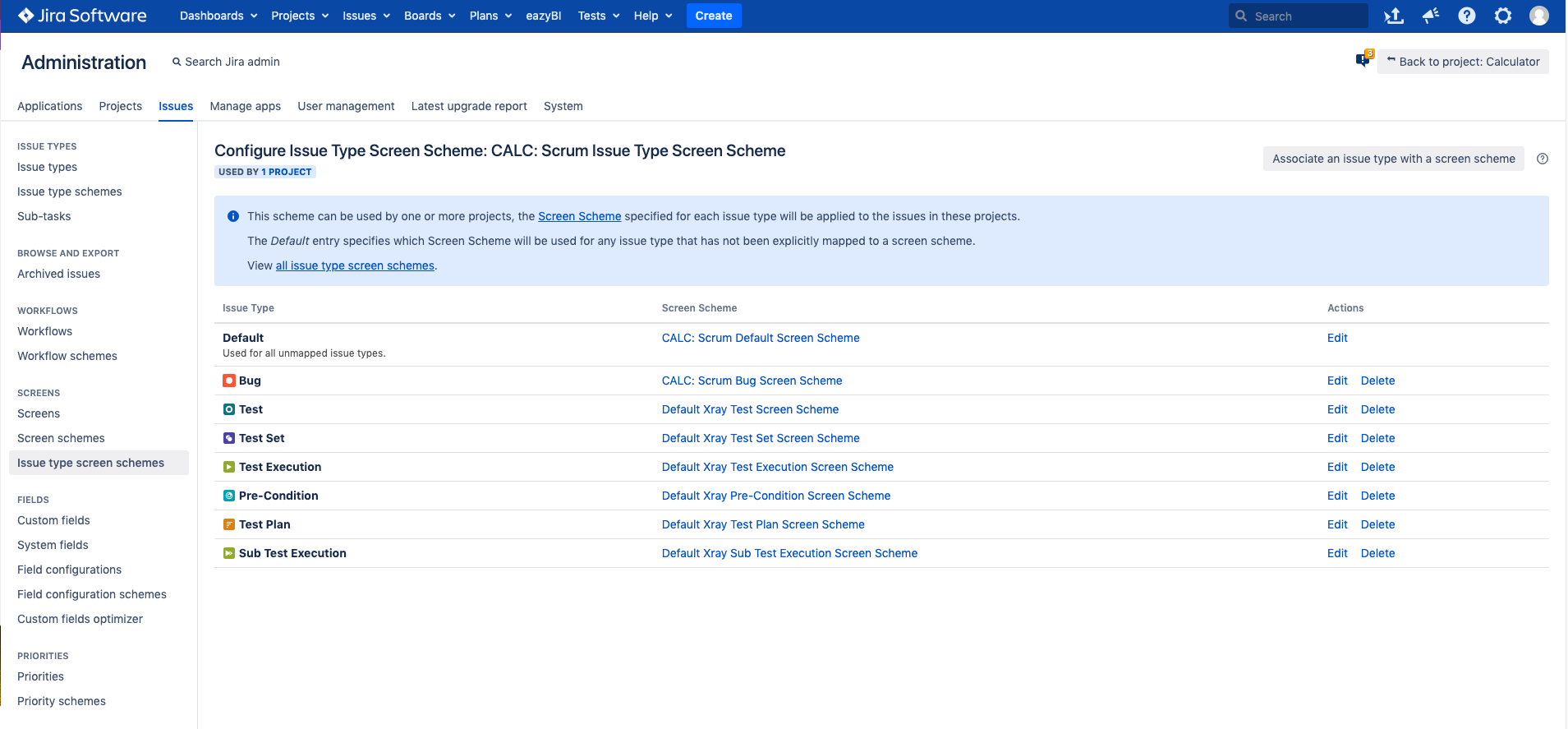Focus the top Search field
The width and height of the screenshot is (1568, 729).
(1299, 16)
